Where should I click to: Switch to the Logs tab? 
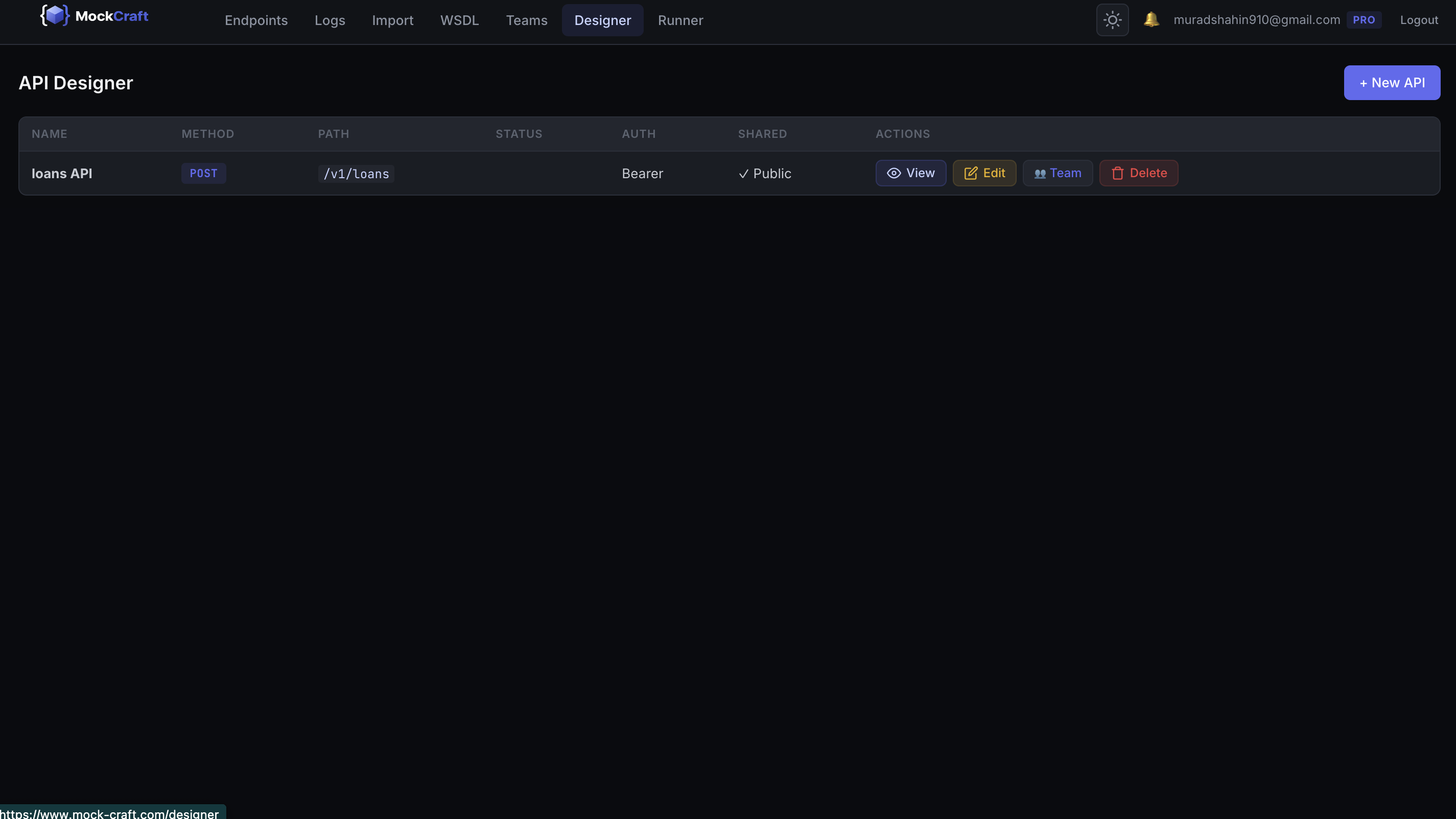point(330,20)
